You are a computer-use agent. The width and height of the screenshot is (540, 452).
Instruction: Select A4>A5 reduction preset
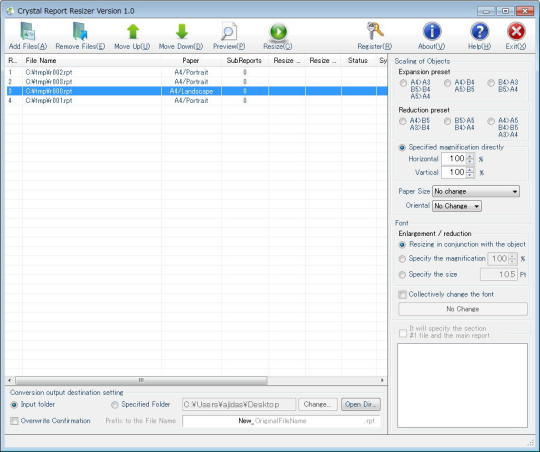click(x=491, y=121)
